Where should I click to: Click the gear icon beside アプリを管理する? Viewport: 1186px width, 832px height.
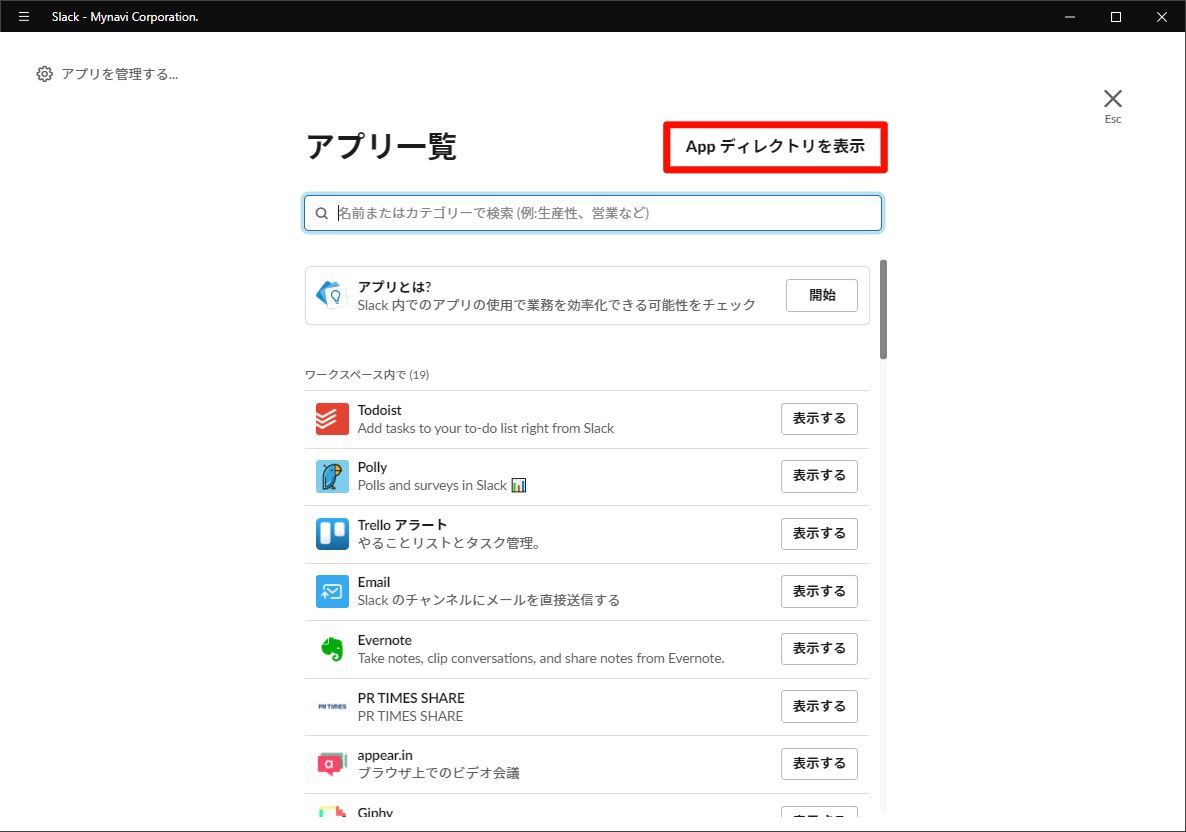point(45,74)
